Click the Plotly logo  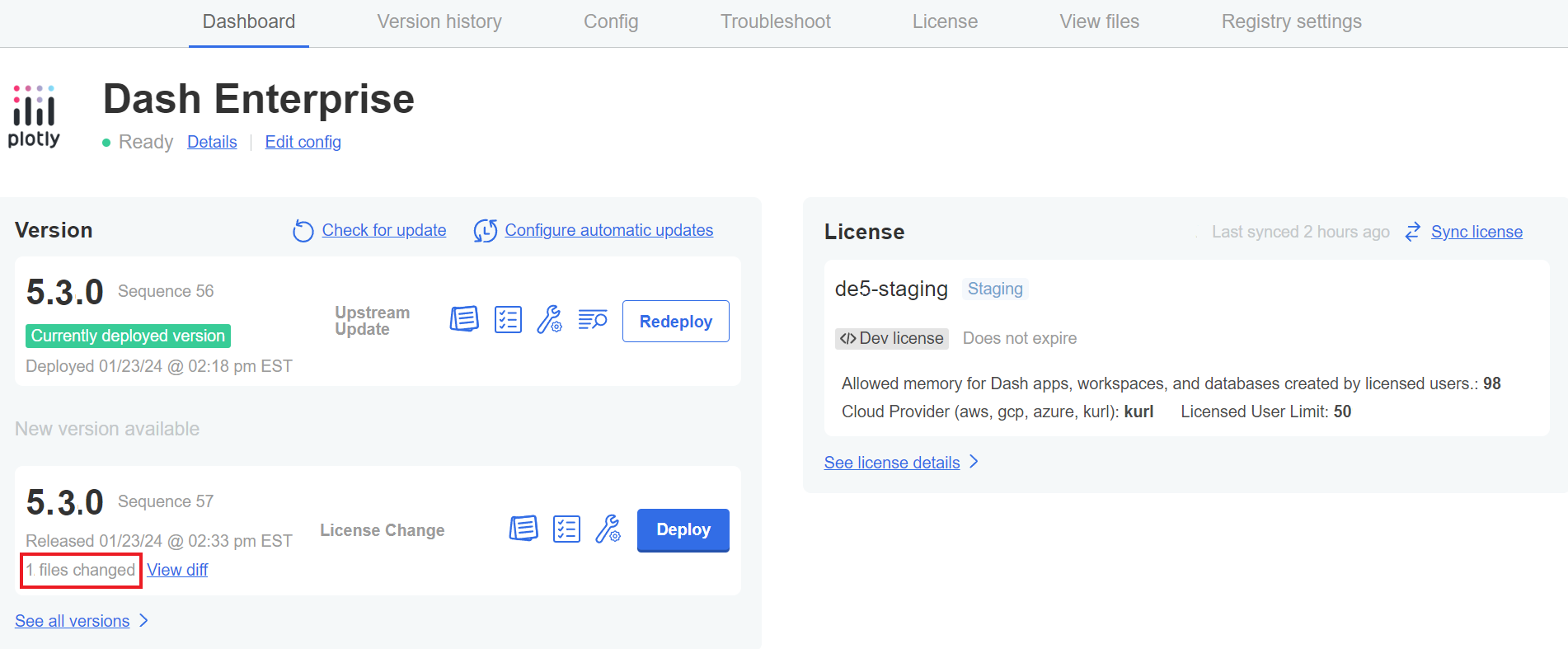(34, 116)
